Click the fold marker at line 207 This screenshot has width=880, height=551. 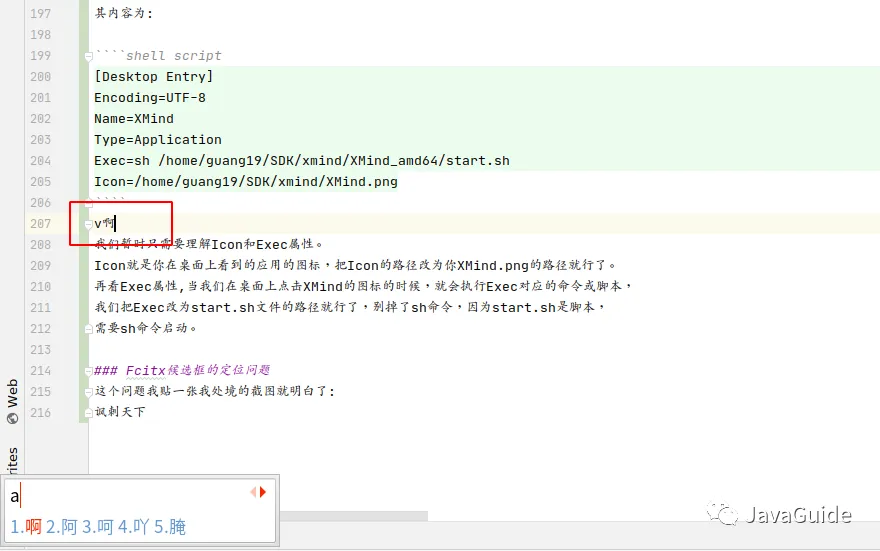pos(89,224)
